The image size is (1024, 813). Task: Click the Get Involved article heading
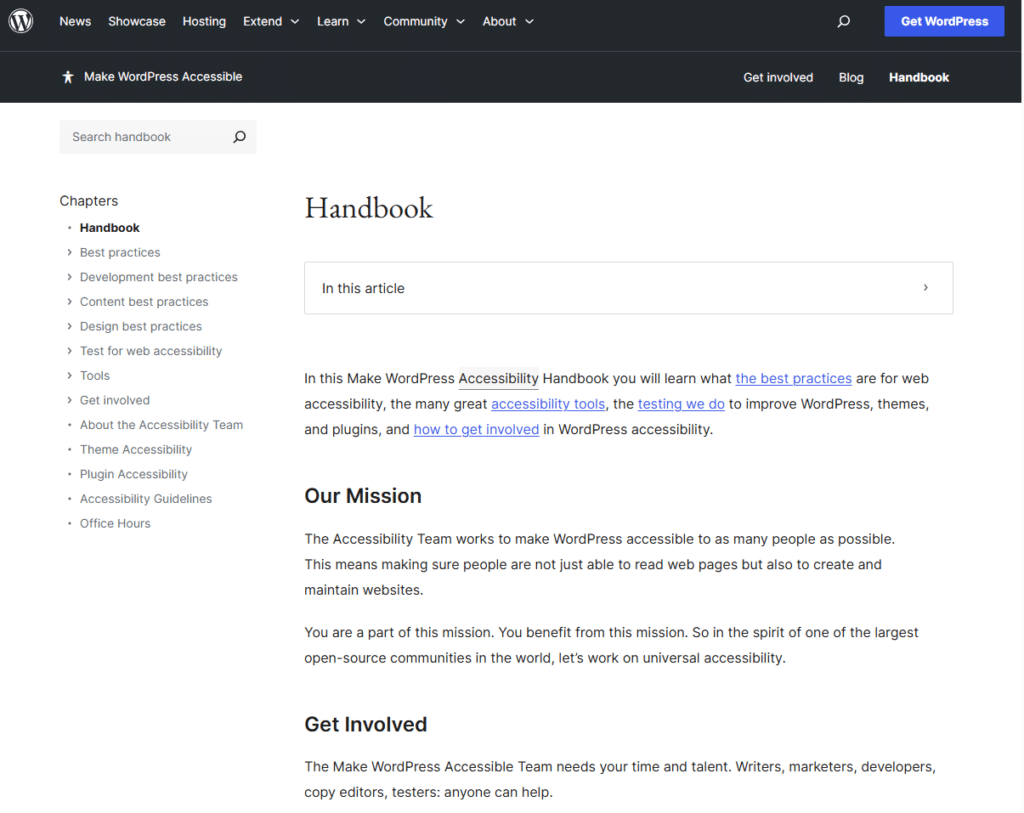coord(366,725)
